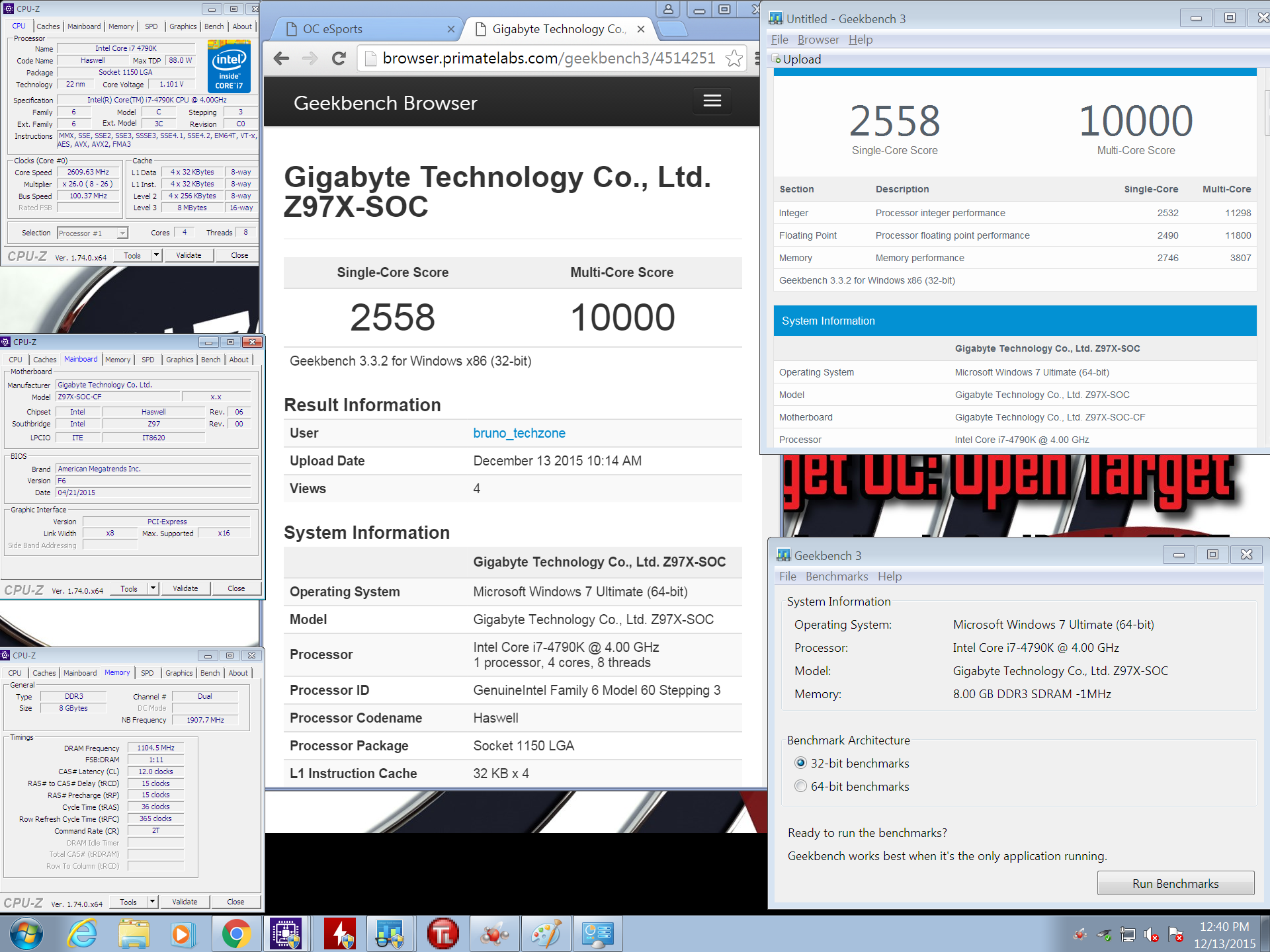Click the molecule taskbar icon
The image size is (1270, 952).
tap(495, 934)
